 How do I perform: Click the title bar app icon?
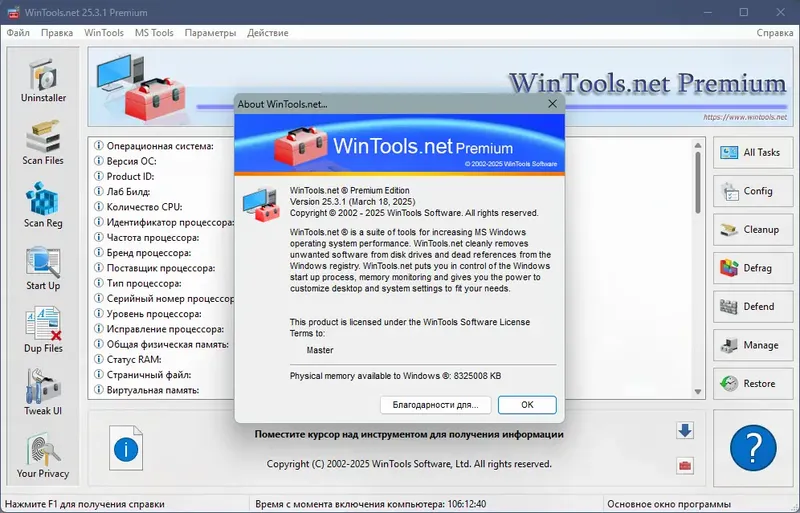tap(13, 12)
